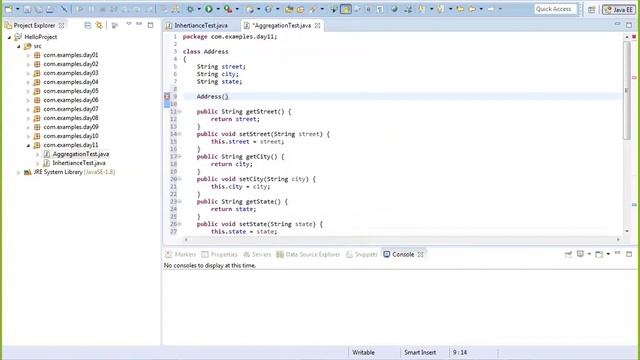The image size is (640, 360).
Task: Open the Snippets view tab
Action: pos(362,254)
